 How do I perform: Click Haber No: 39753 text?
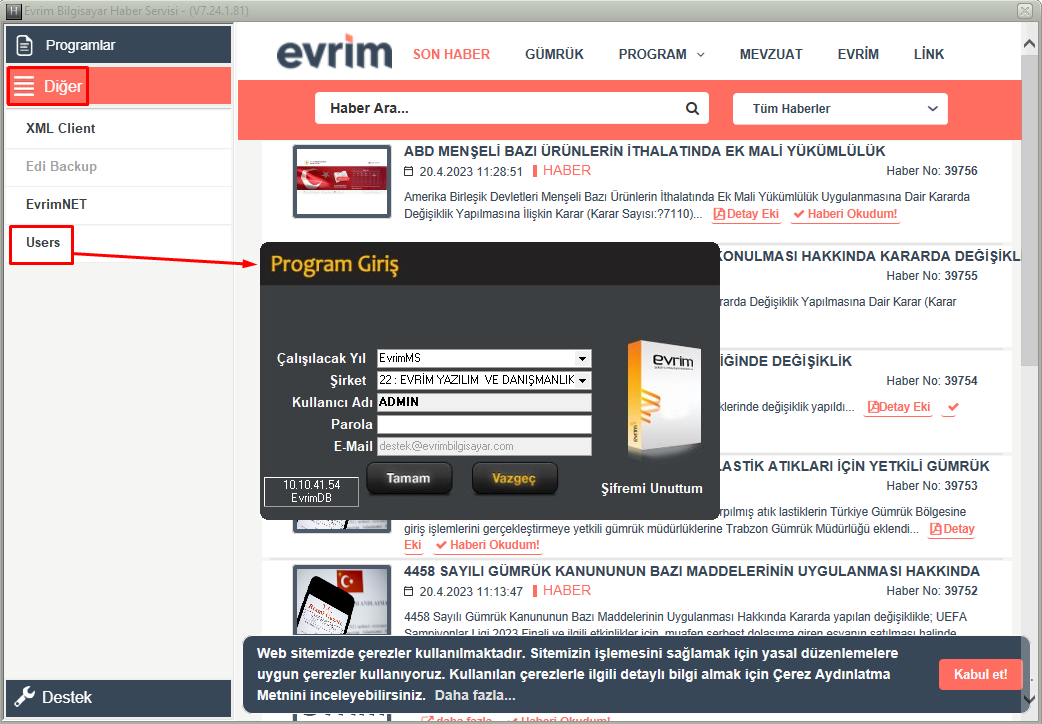coord(932,486)
